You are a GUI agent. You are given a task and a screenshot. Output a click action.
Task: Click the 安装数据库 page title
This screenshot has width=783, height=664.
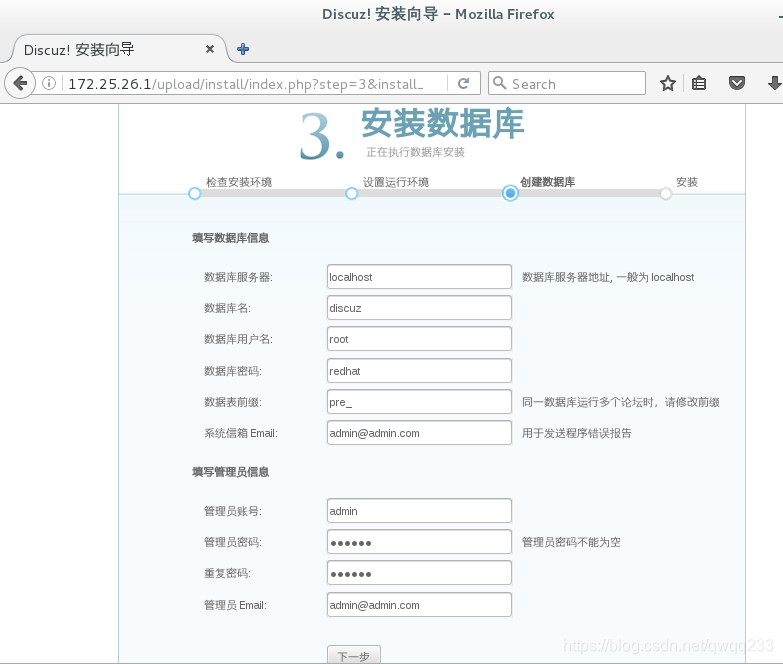click(x=443, y=123)
